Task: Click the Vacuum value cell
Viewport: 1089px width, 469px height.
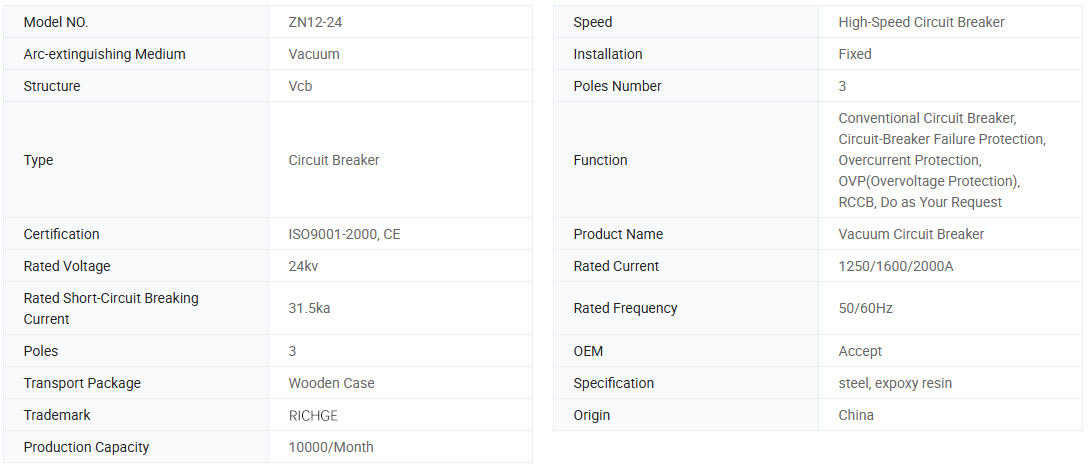Action: pos(314,54)
